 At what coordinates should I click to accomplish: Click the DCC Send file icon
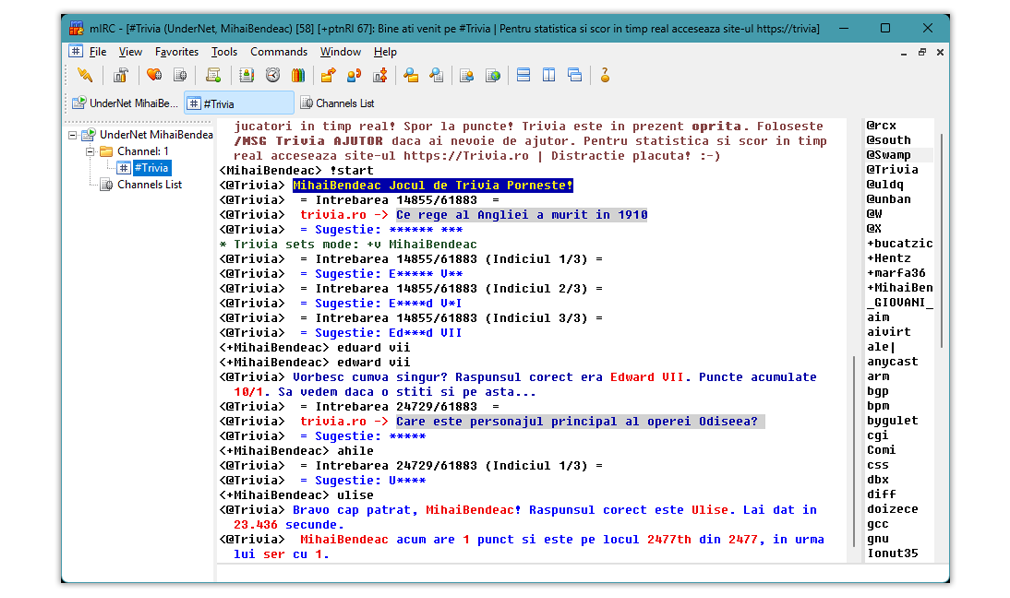click(x=328, y=75)
